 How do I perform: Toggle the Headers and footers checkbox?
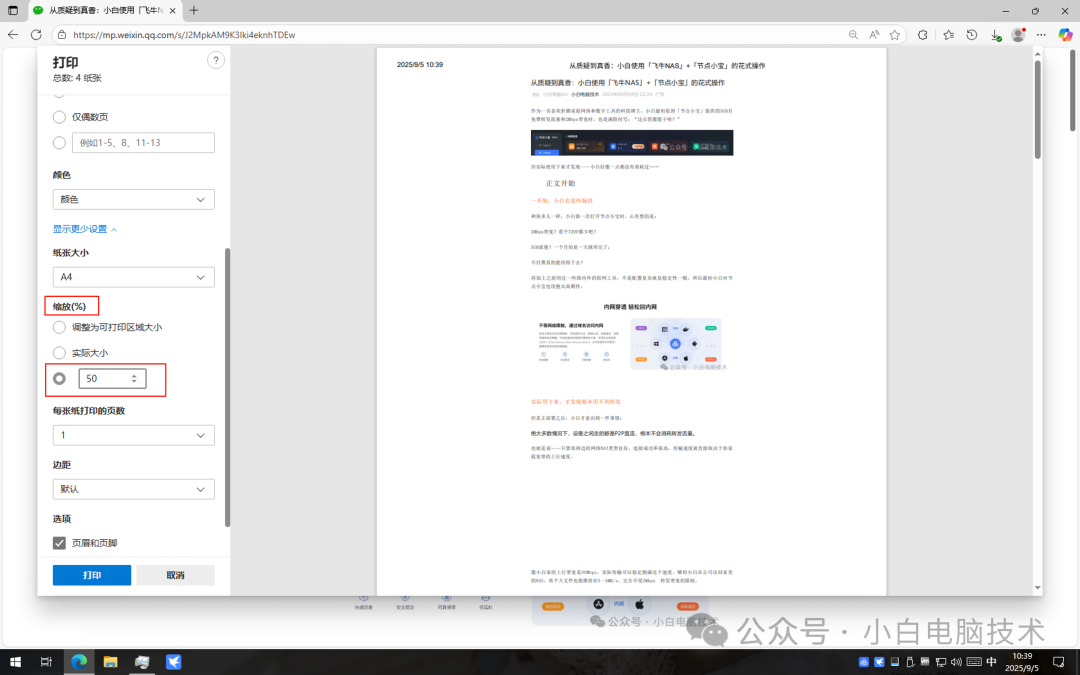pyautogui.click(x=59, y=543)
